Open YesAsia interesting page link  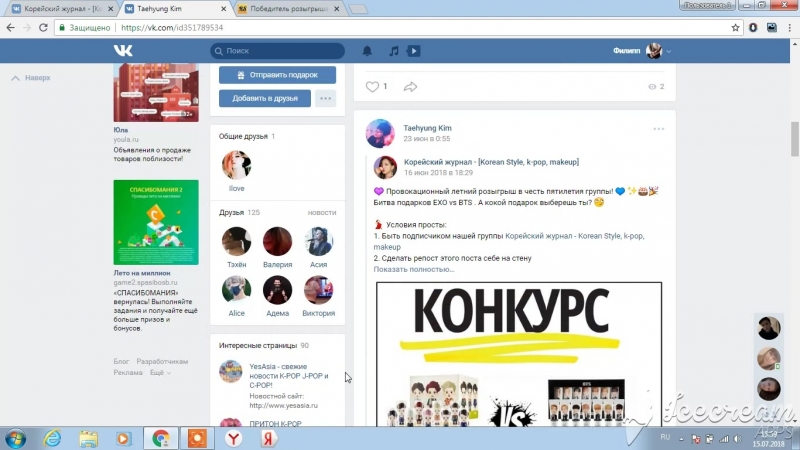pos(289,376)
